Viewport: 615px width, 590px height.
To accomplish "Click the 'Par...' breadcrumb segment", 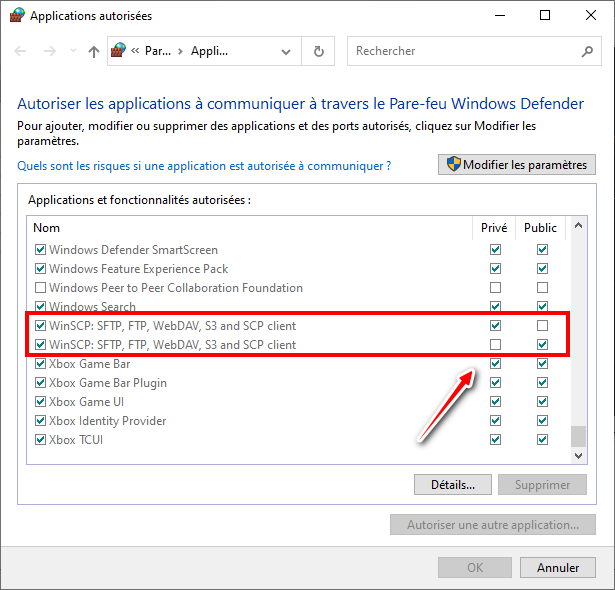I will 158,51.
